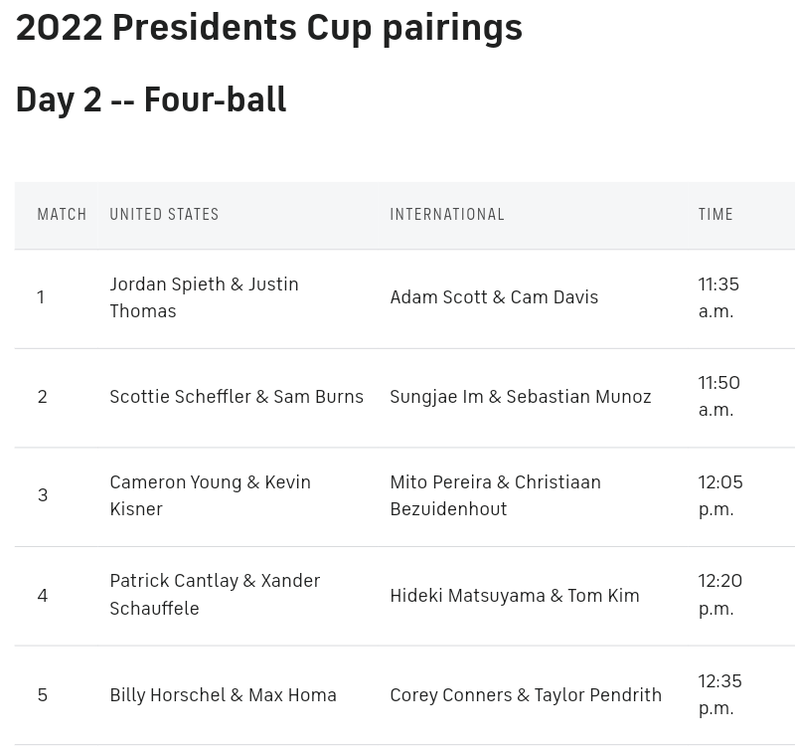Click the 12:20 p.m. tee time

(720, 594)
